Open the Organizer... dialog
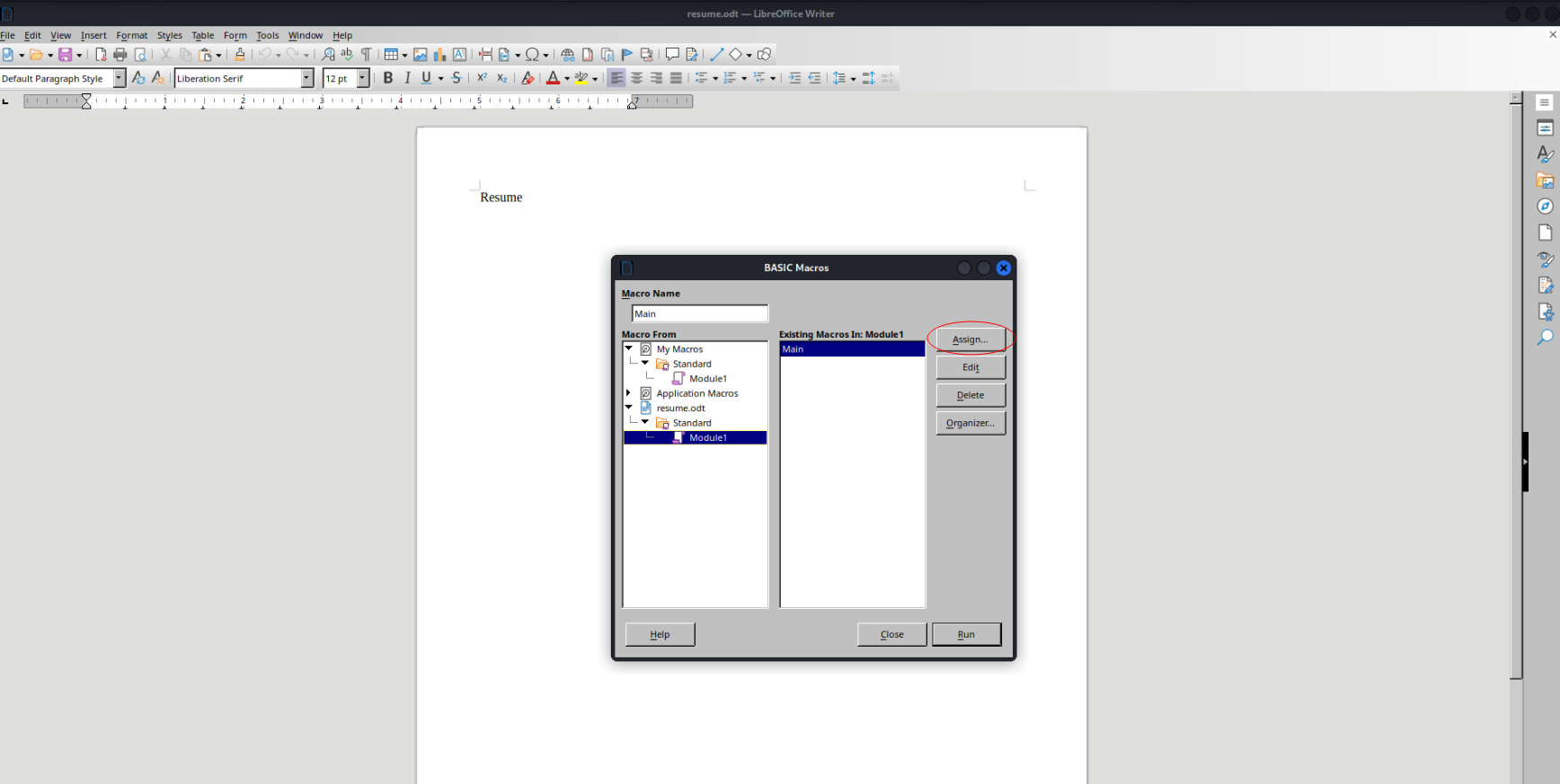The width and height of the screenshot is (1560, 784). pos(971,423)
